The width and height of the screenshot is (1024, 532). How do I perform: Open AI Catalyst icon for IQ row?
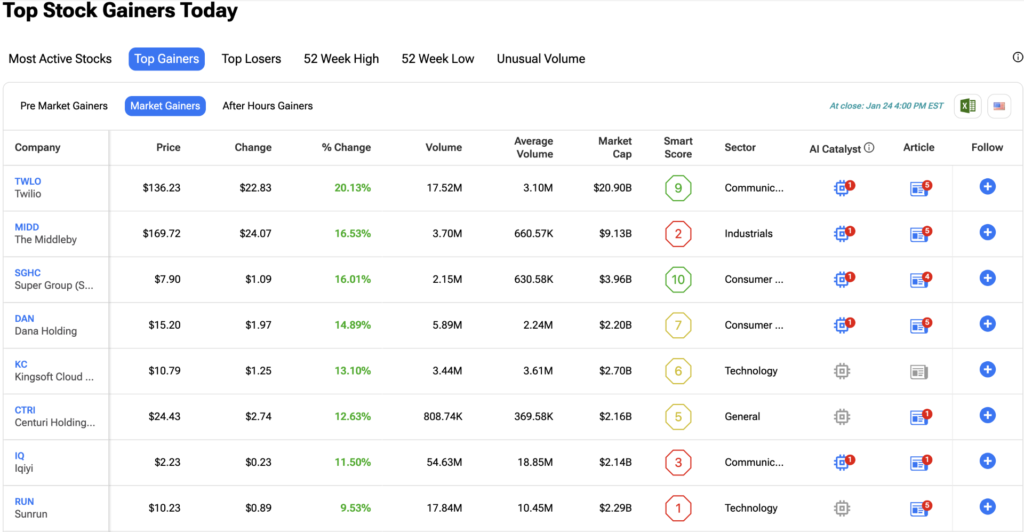[844, 462]
